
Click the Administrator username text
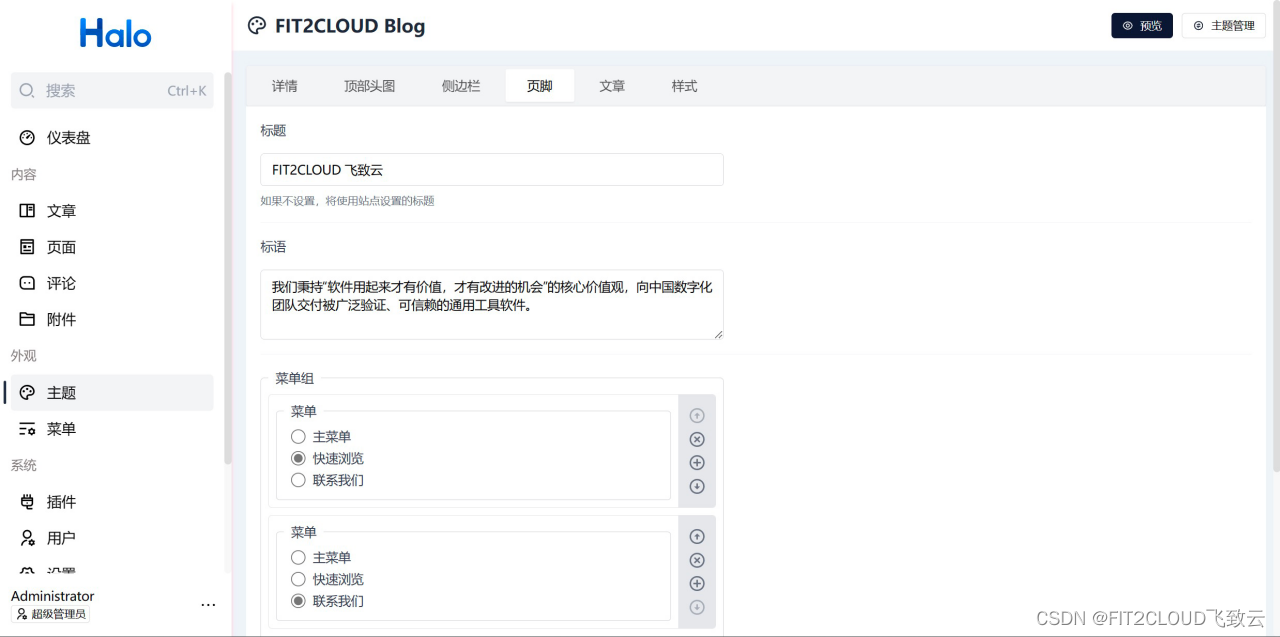53,596
